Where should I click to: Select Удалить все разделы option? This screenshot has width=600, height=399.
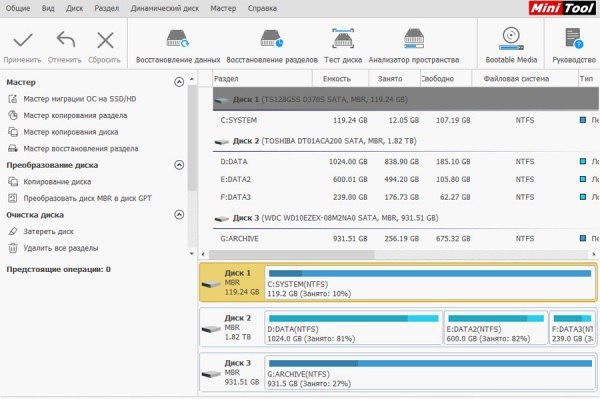pyautogui.click(x=60, y=248)
